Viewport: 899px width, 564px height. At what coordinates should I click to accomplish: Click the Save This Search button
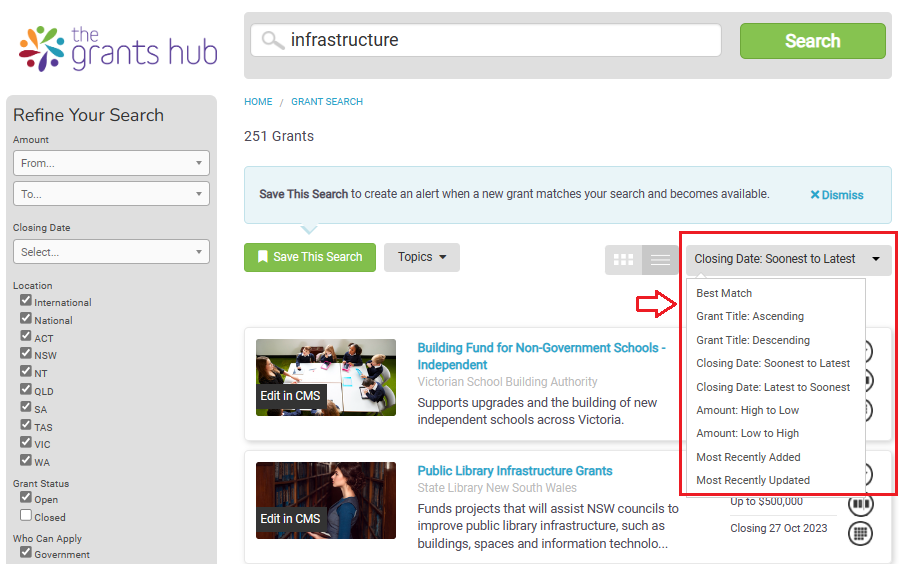point(309,257)
